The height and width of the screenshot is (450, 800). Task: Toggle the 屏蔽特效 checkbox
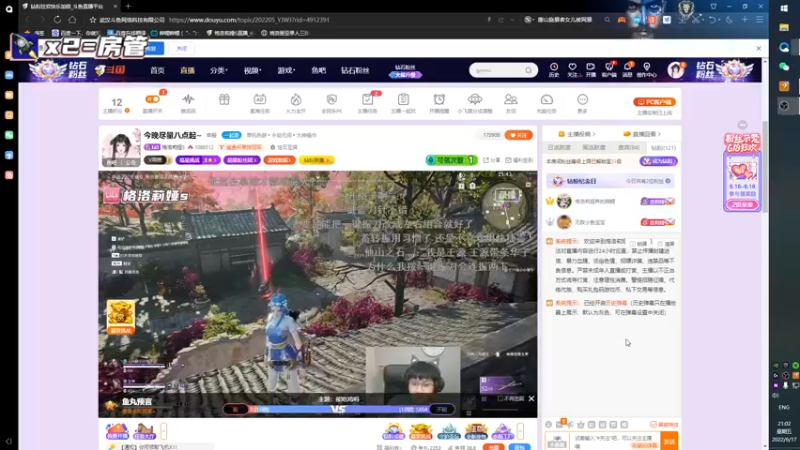pyautogui.click(x=653, y=424)
